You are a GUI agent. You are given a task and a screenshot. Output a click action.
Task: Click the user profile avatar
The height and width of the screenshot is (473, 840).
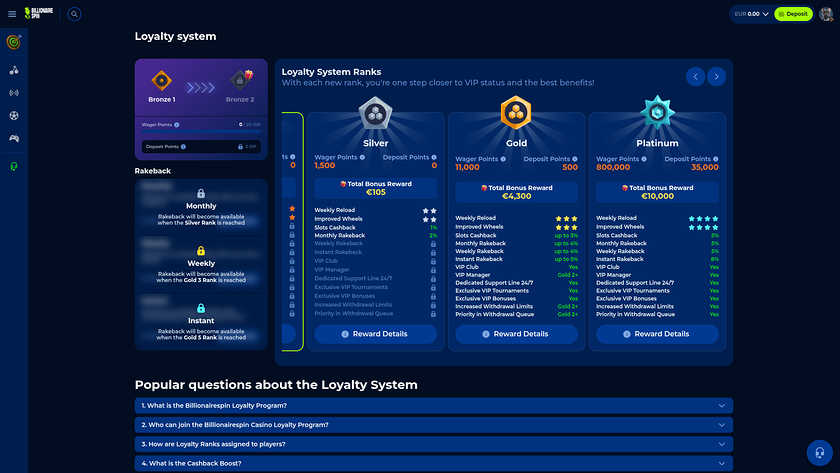825,14
